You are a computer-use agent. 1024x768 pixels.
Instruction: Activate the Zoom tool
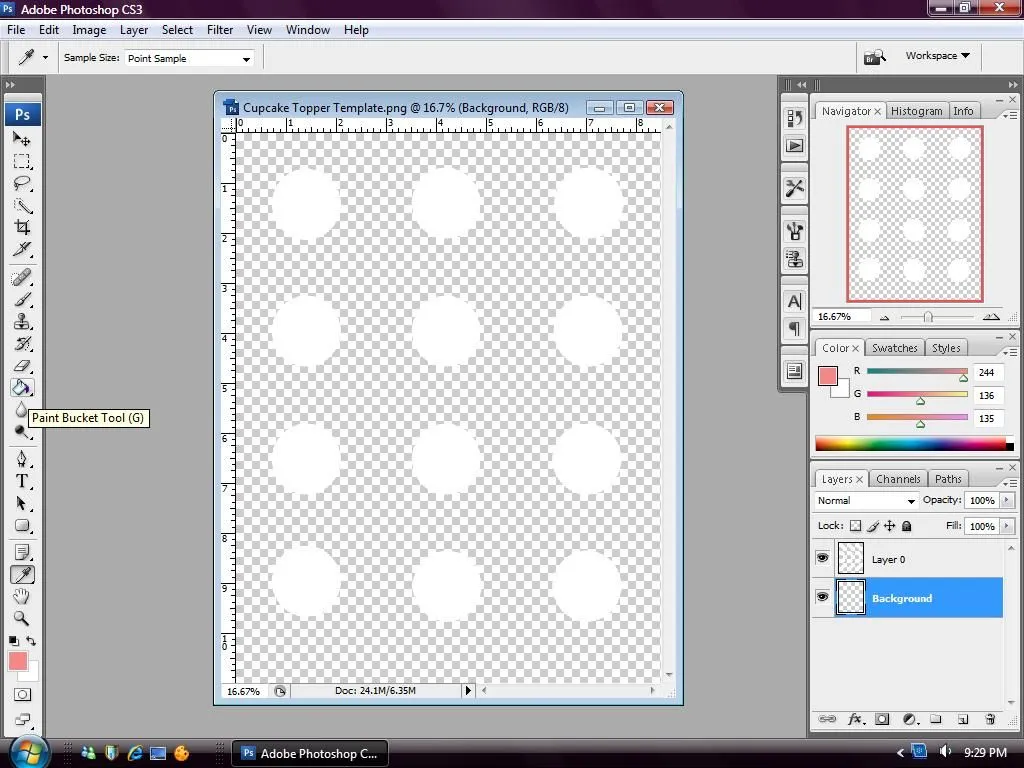point(22,619)
